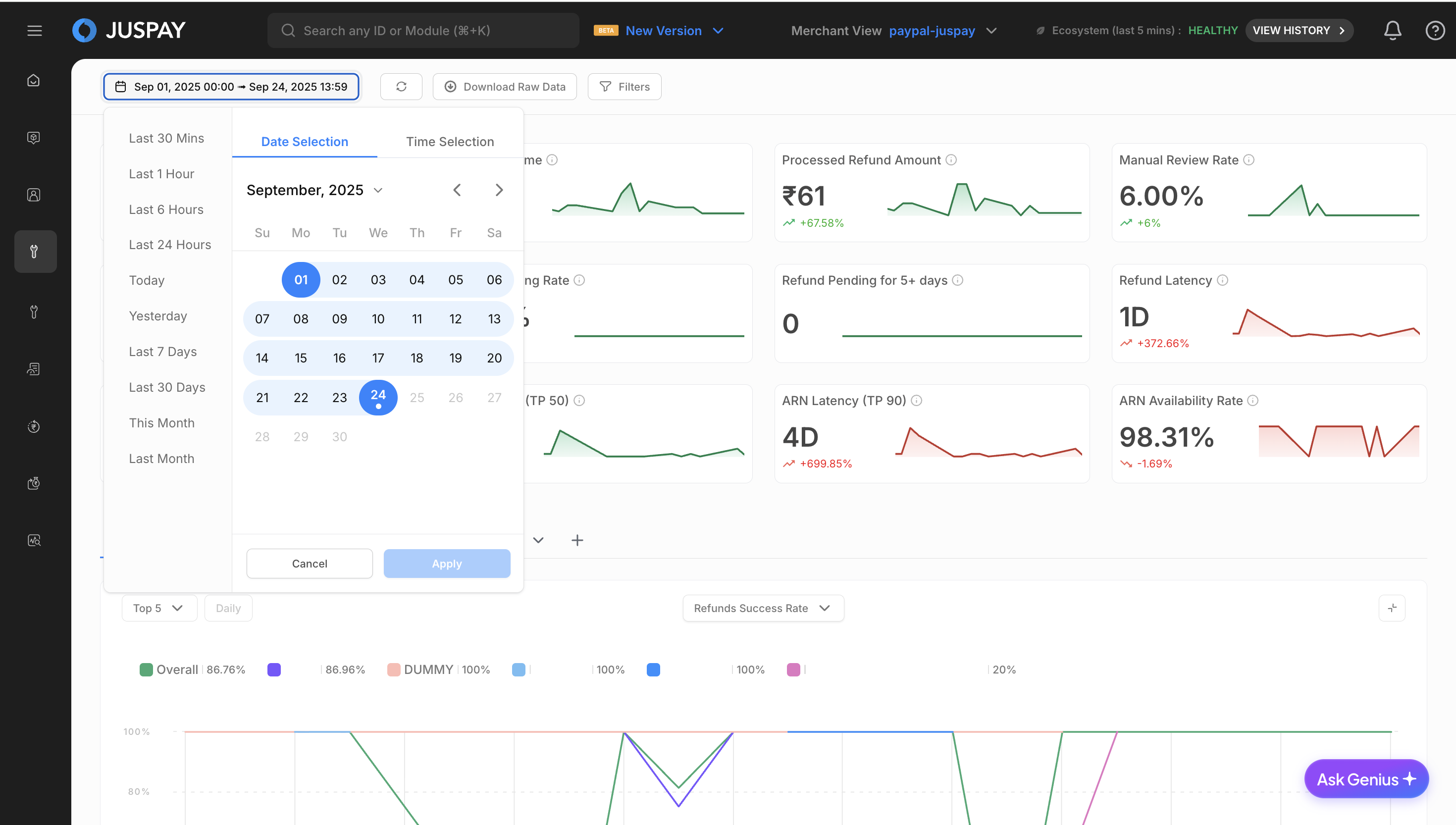The height and width of the screenshot is (825, 1456).
Task: Click the refresh data icon button
Action: click(401, 87)
